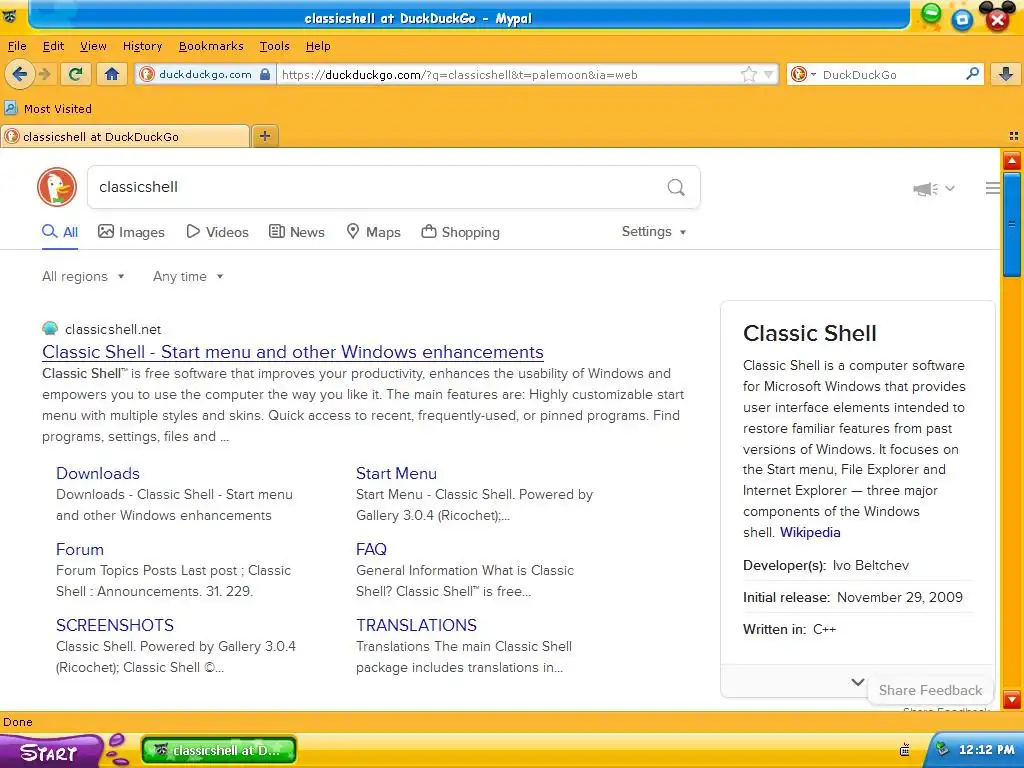Select the All results tab
The height and width of the screenshot is (768, 1024).
[60, 232]
